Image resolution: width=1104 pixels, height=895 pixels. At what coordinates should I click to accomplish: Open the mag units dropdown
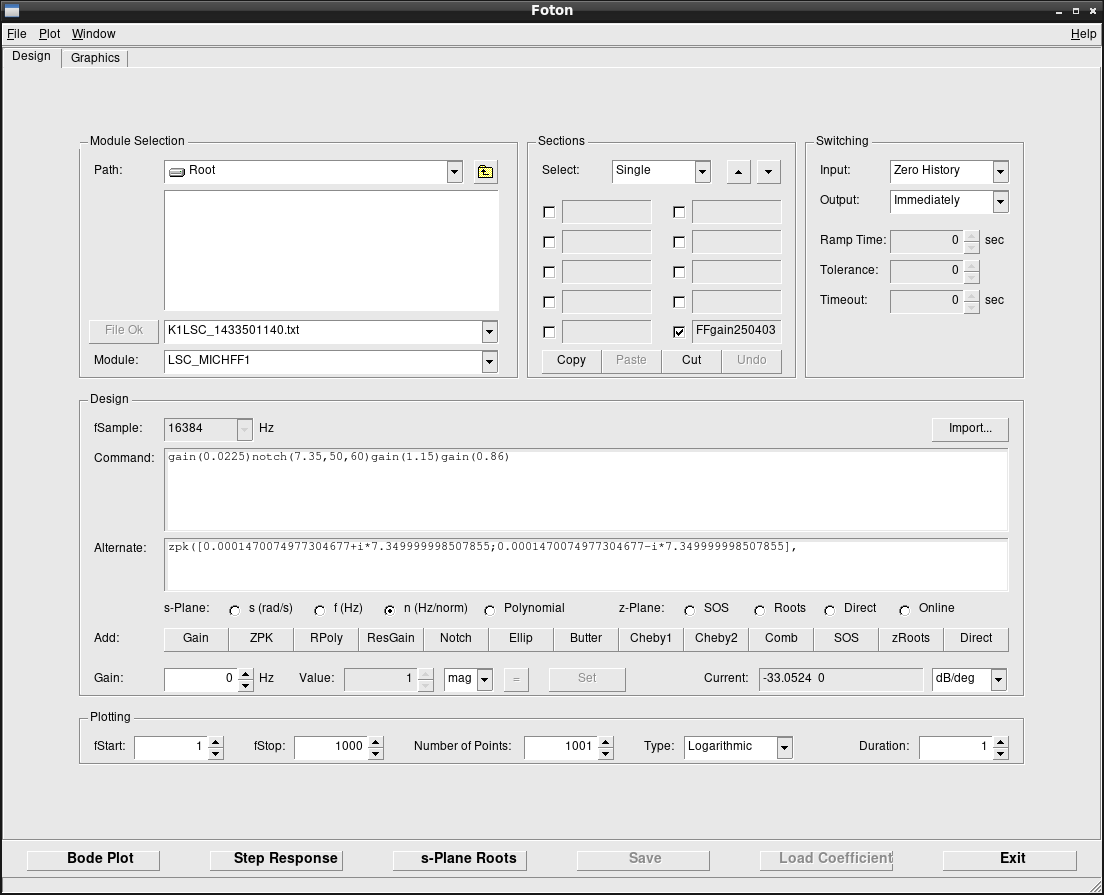point(484,680)
